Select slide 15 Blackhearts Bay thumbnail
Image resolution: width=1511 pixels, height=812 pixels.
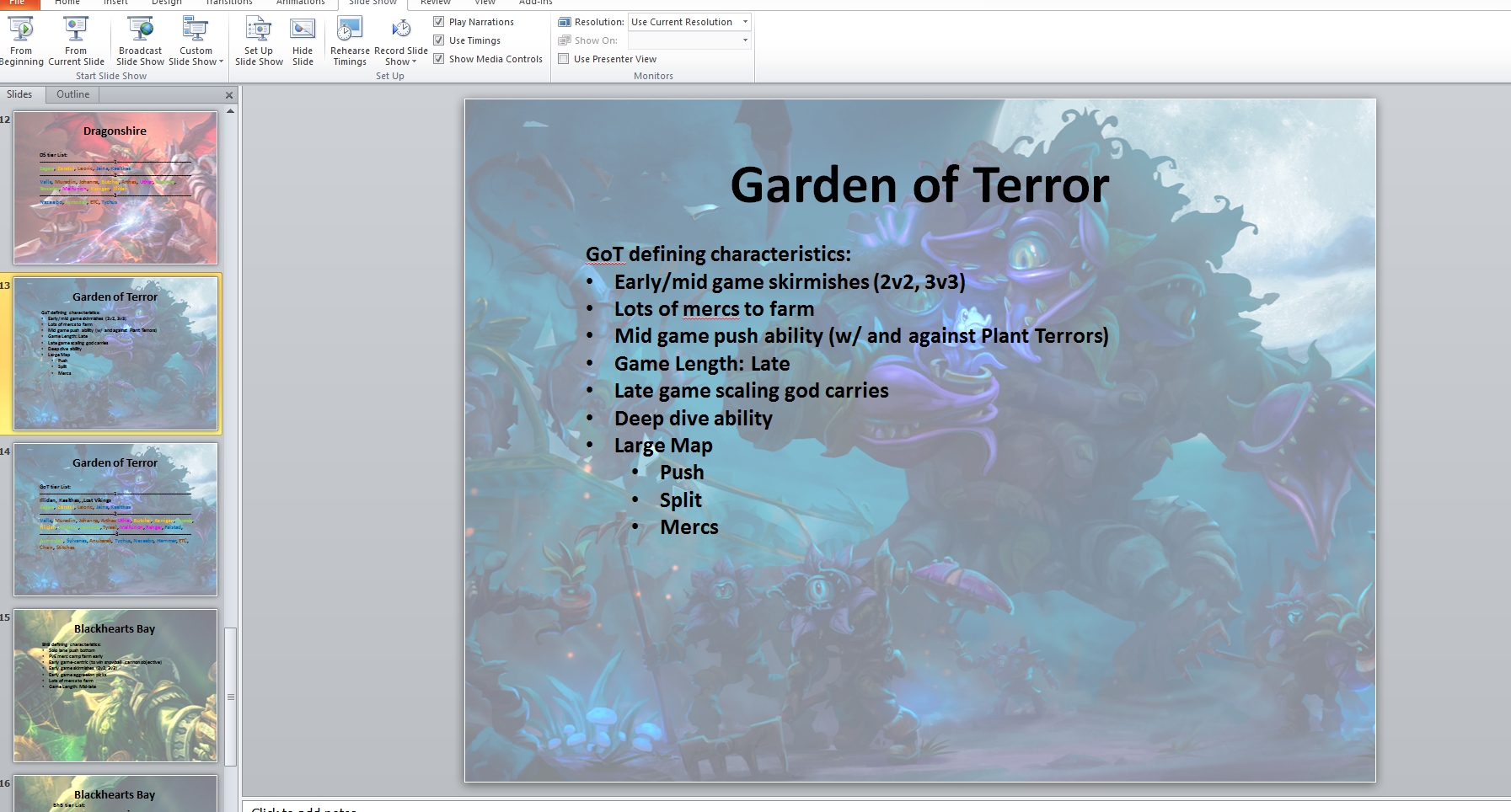click(x=115, y=686)
